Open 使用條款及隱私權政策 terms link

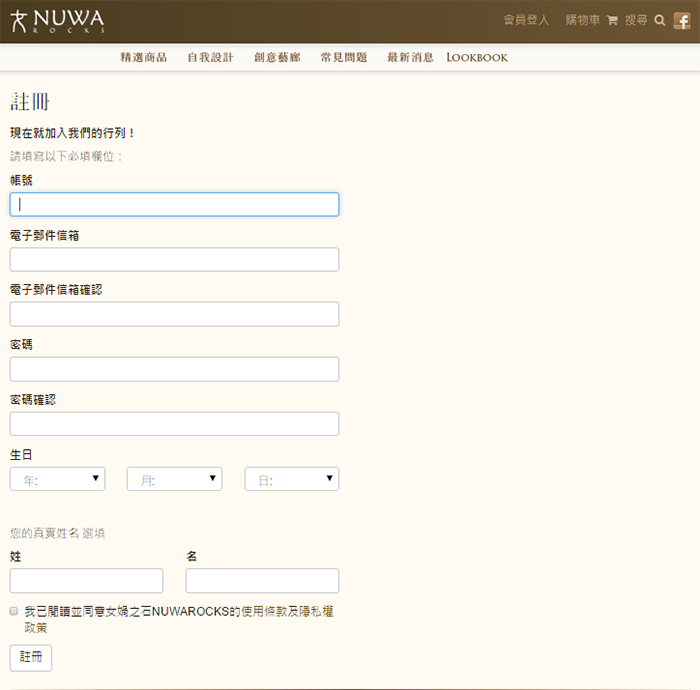[288, 611]
